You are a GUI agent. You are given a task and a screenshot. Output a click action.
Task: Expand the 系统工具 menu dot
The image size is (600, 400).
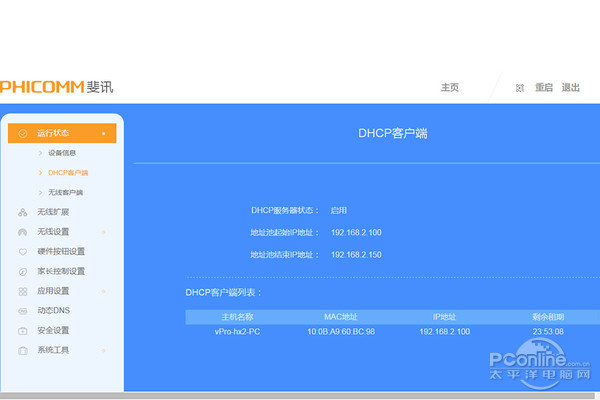pos(103,350)
